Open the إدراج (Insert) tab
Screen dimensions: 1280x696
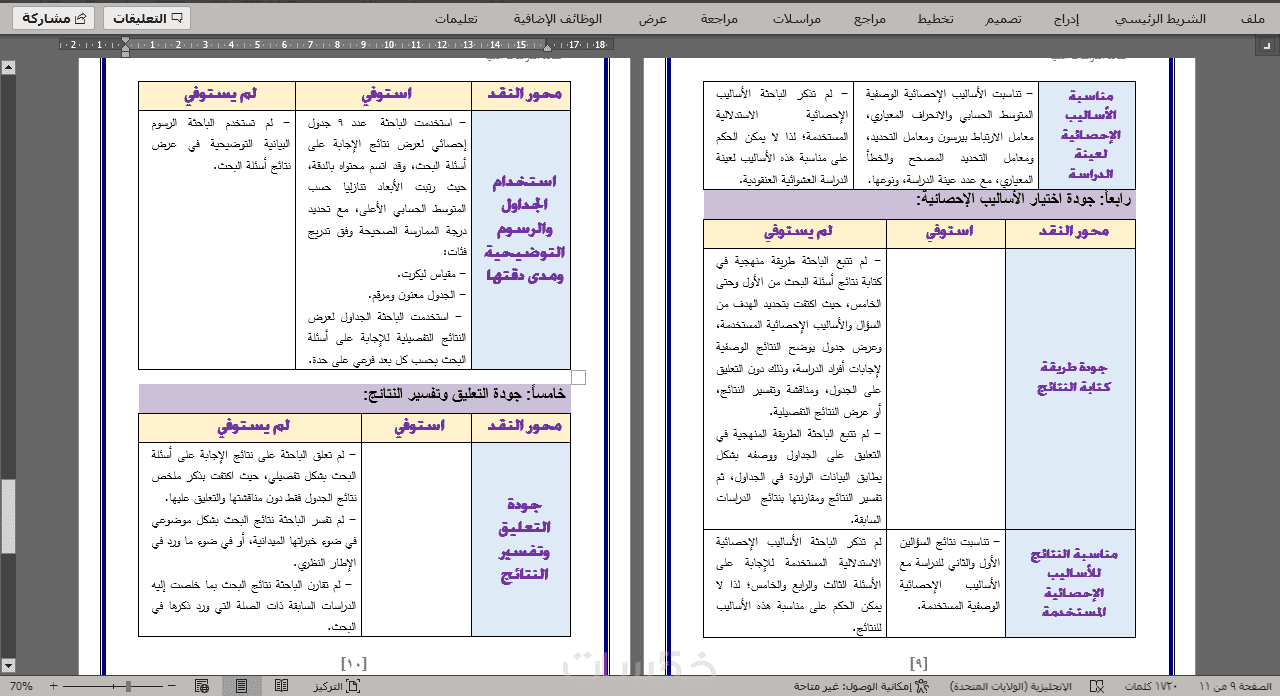(1068, 19)
